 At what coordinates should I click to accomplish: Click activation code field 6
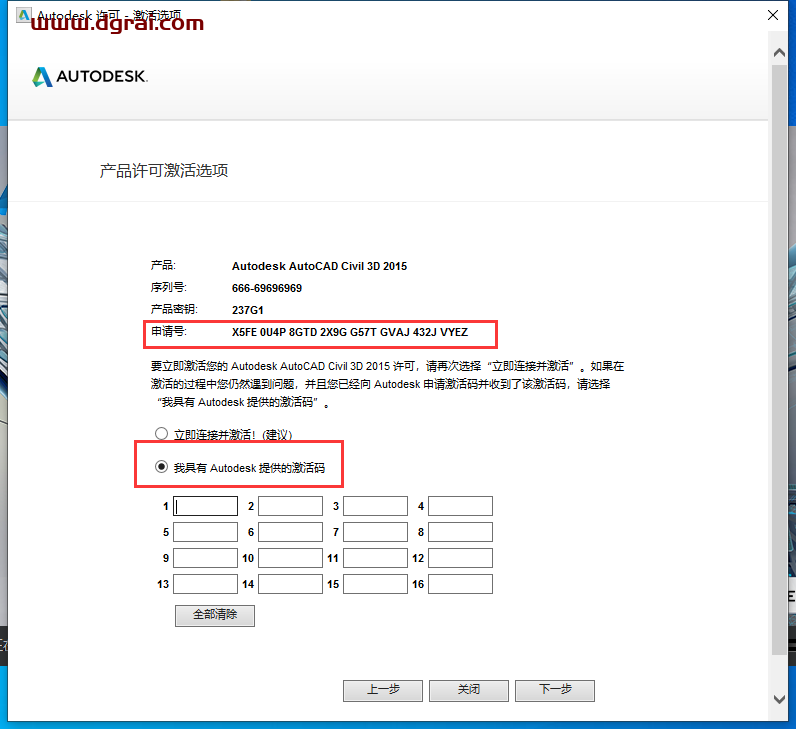[x=290, y=532]
